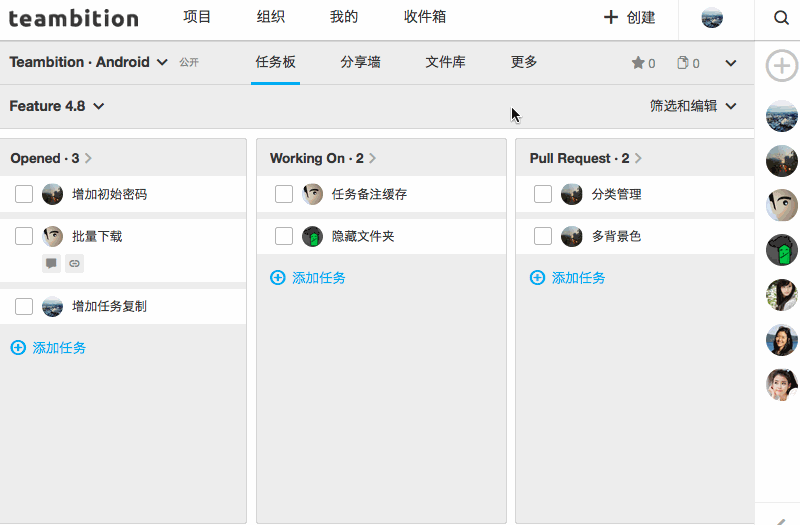Check off the 增加初始密码 task
Image resolution: width=800 pixels, height=525 pixels.
[x=24, y=194]
